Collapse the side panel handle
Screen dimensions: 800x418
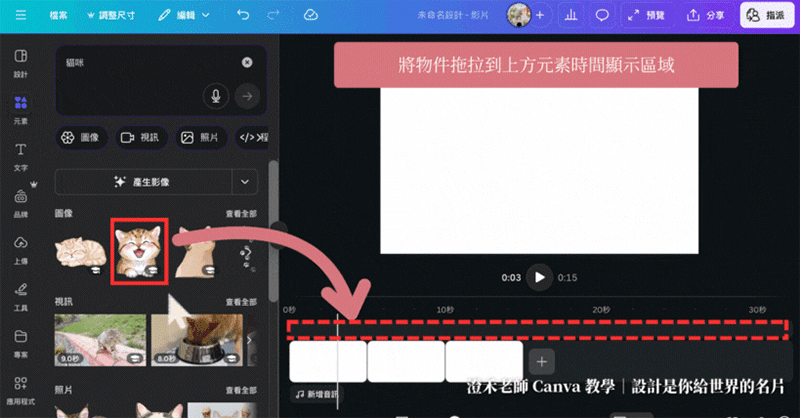click(279, 235)
